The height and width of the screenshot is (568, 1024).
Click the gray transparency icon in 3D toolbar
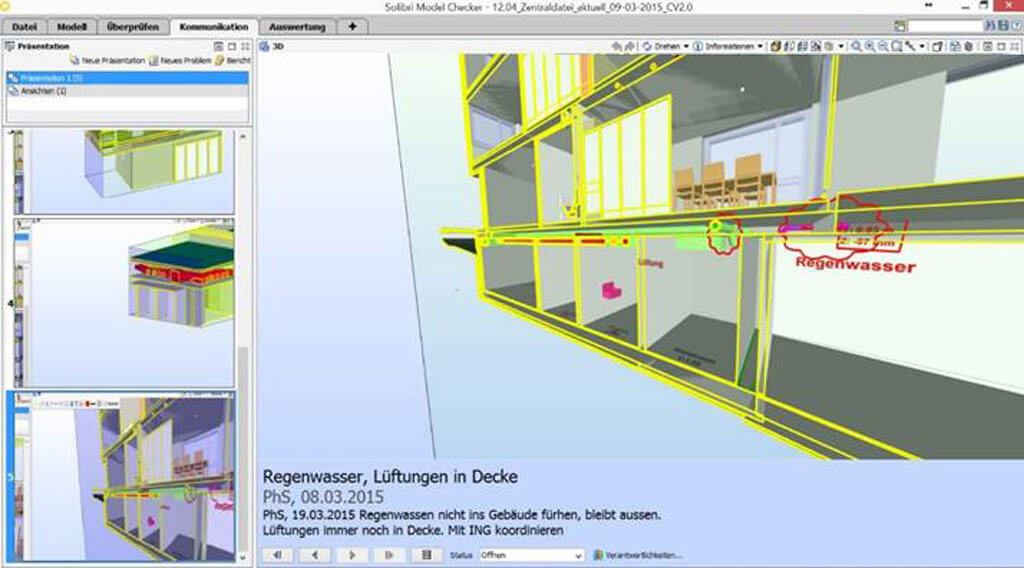[x=828, y=46]
